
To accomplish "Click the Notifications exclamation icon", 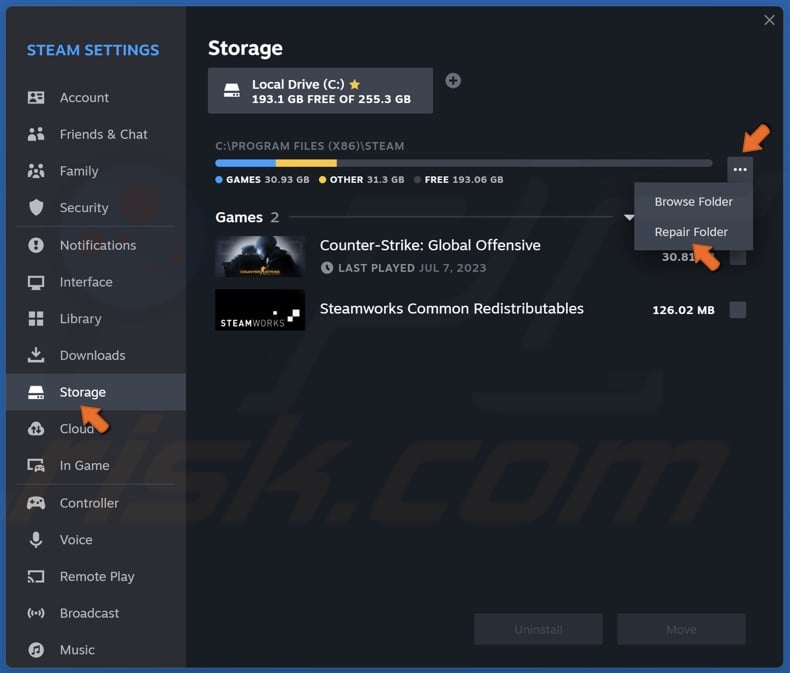I will pos(36,245).
